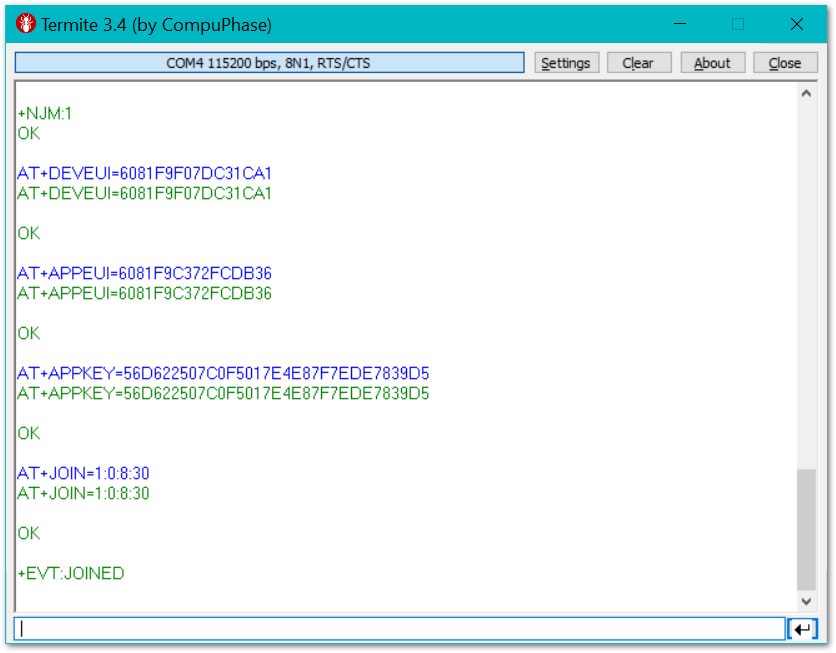Clear the terminal output

pyautogui.click(x=637, y=63)
